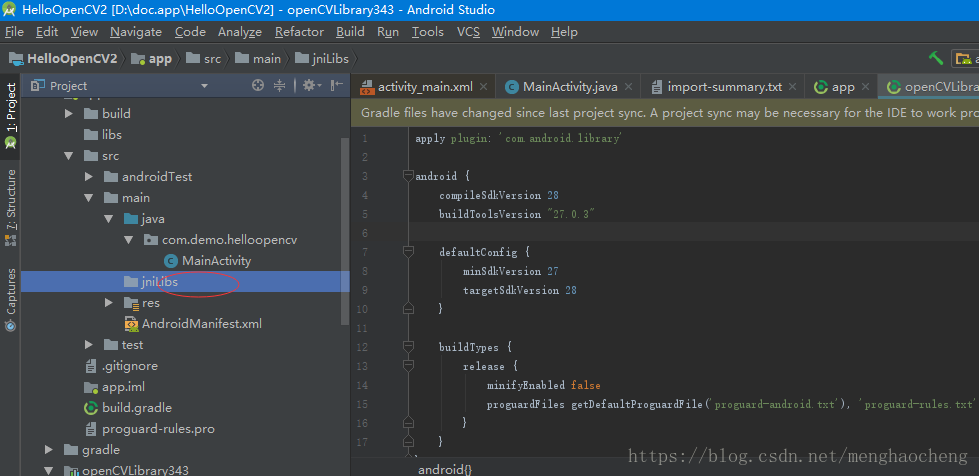Open the Tools menu
The width and height of the screenshot is (979, 476).
coord(428,32)
